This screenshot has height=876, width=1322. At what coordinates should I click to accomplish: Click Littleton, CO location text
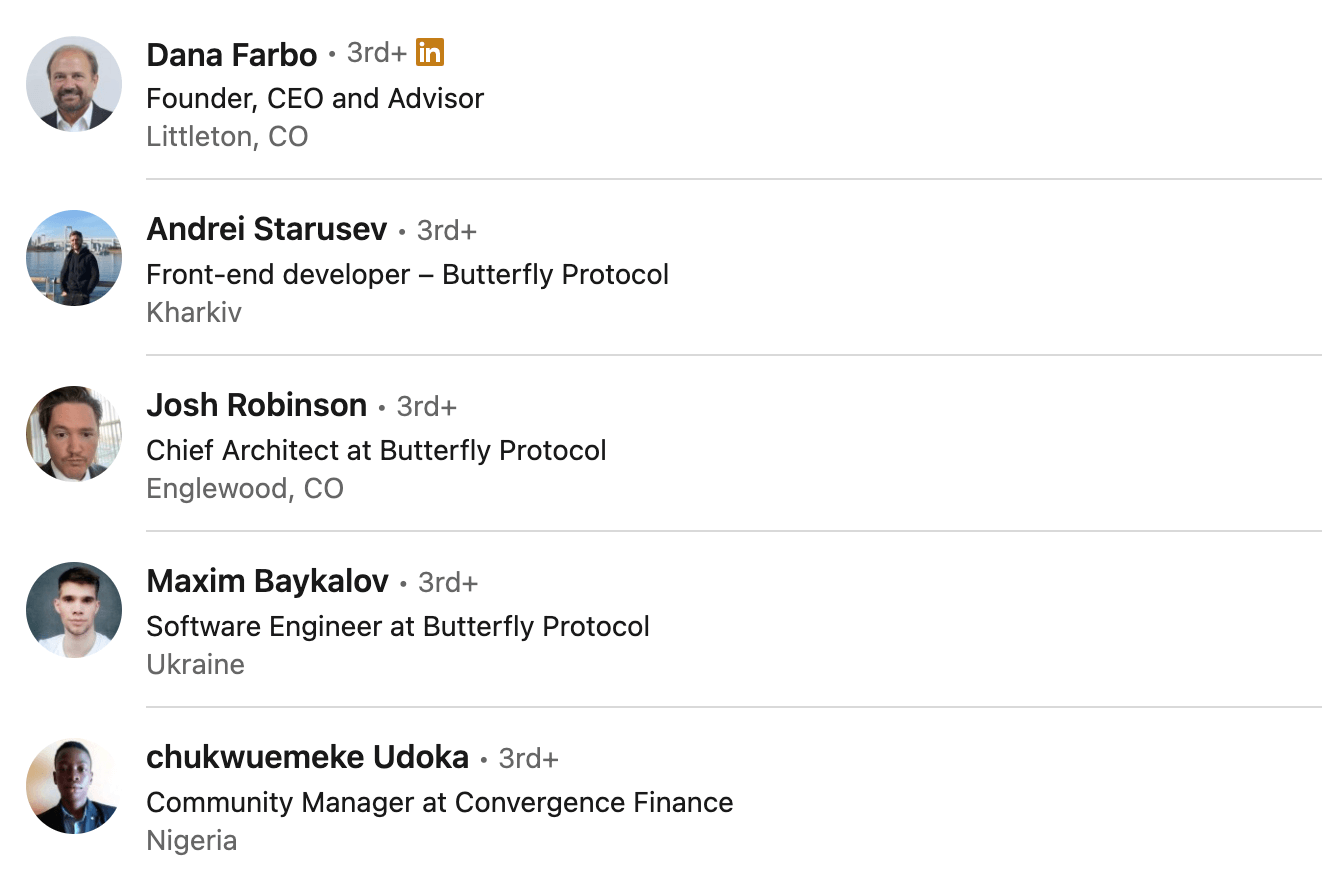pyautogui.click(x=227, y=136)
